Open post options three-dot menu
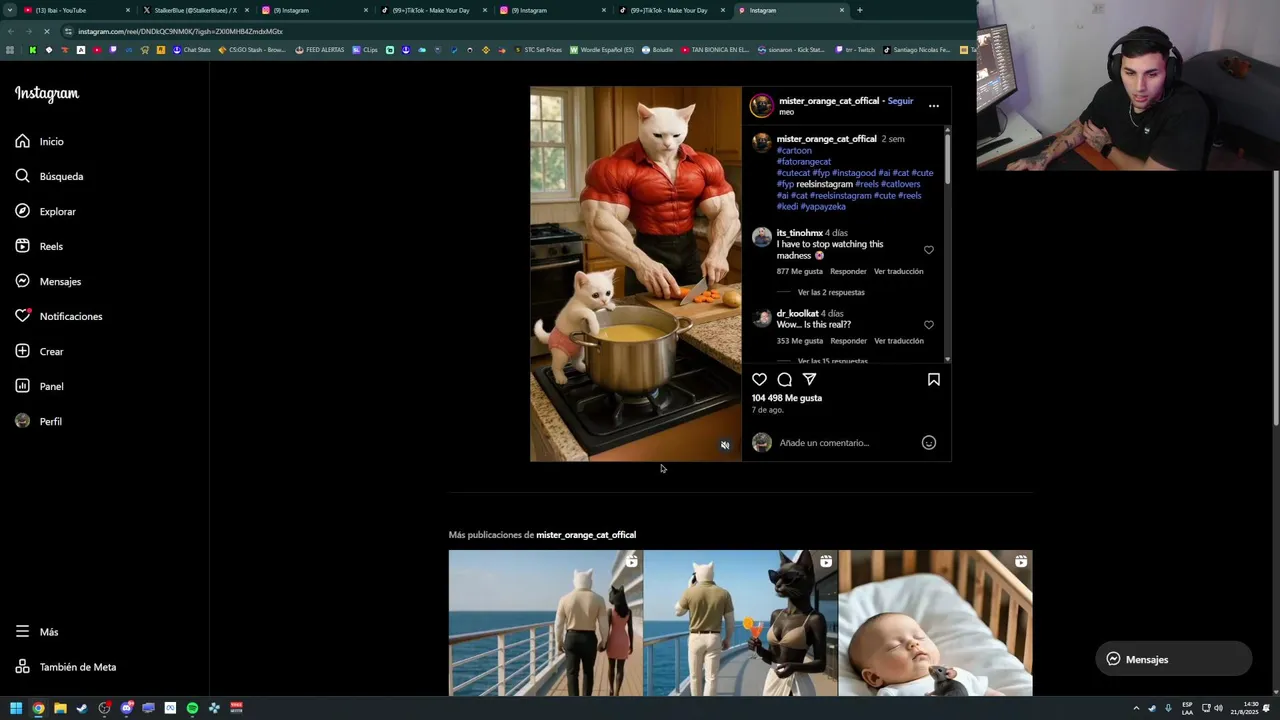The image size is (1280, 720). tap(934, 106)
